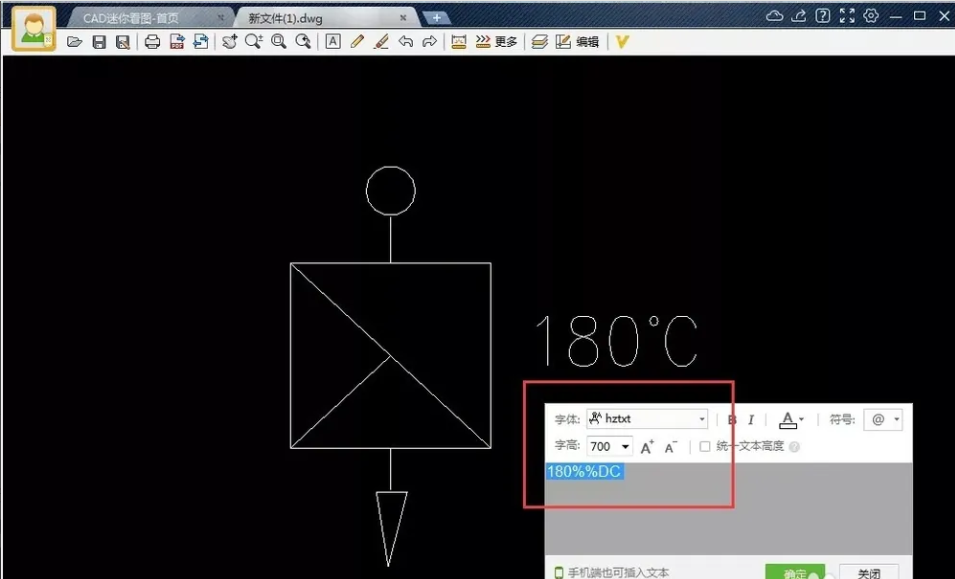Export drawing using the PDF icon
The width and height of the screenshot is (955, 579).
pos(177,41)
